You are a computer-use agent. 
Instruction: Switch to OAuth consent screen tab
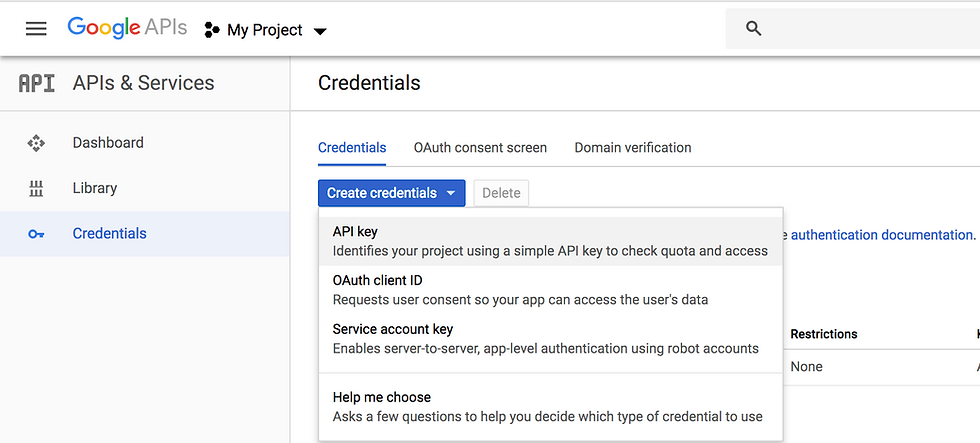480,148
